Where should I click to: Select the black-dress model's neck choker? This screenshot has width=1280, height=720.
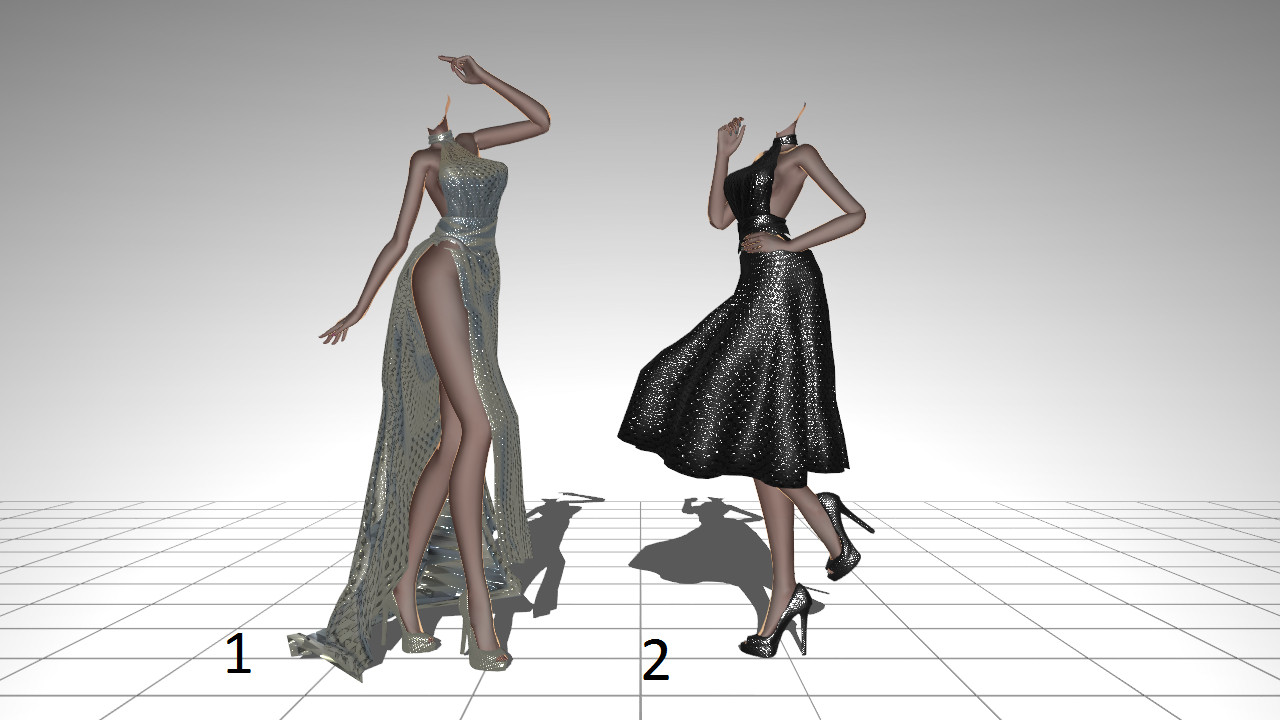tap(787, 141)
